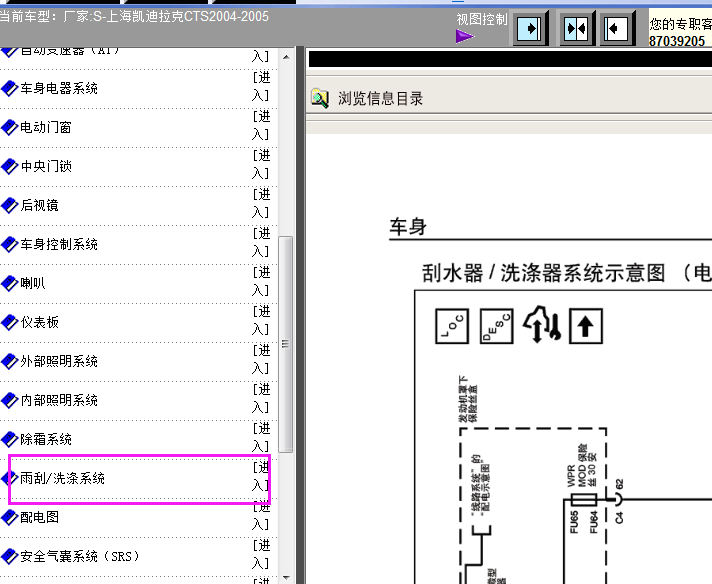712x584 pixels.
Task: Select 除霜系统 in the list
Action: coord(46,440)
